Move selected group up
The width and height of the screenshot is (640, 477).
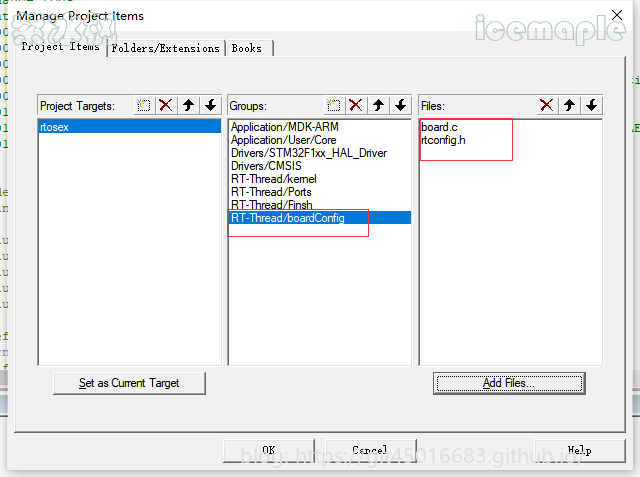[379, 106]
